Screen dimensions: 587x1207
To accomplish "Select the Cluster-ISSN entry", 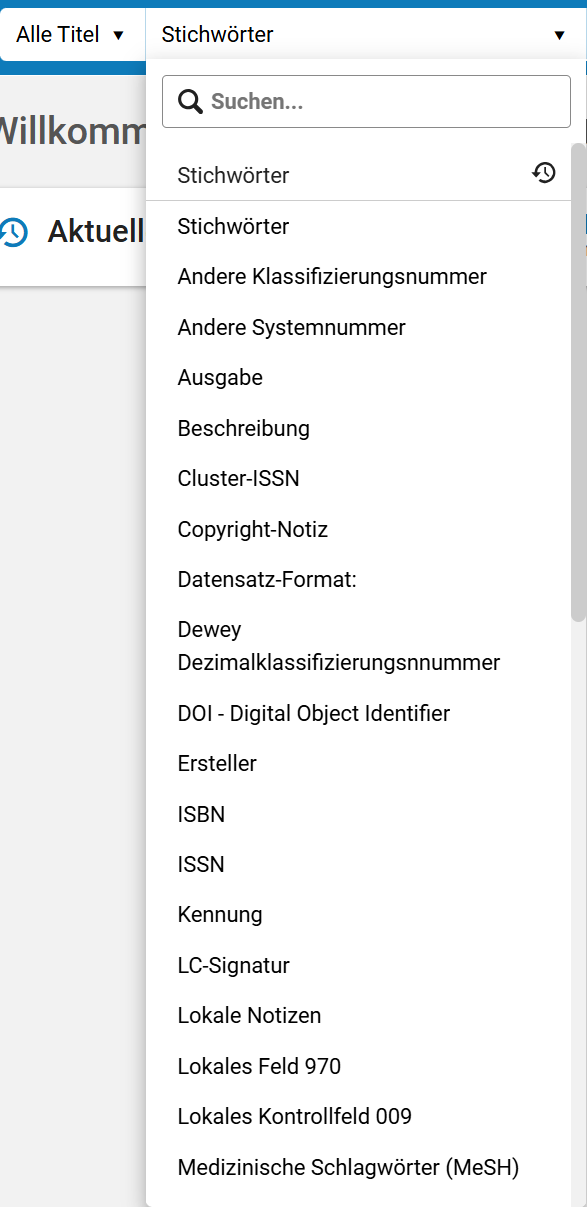I will point(358,479).
